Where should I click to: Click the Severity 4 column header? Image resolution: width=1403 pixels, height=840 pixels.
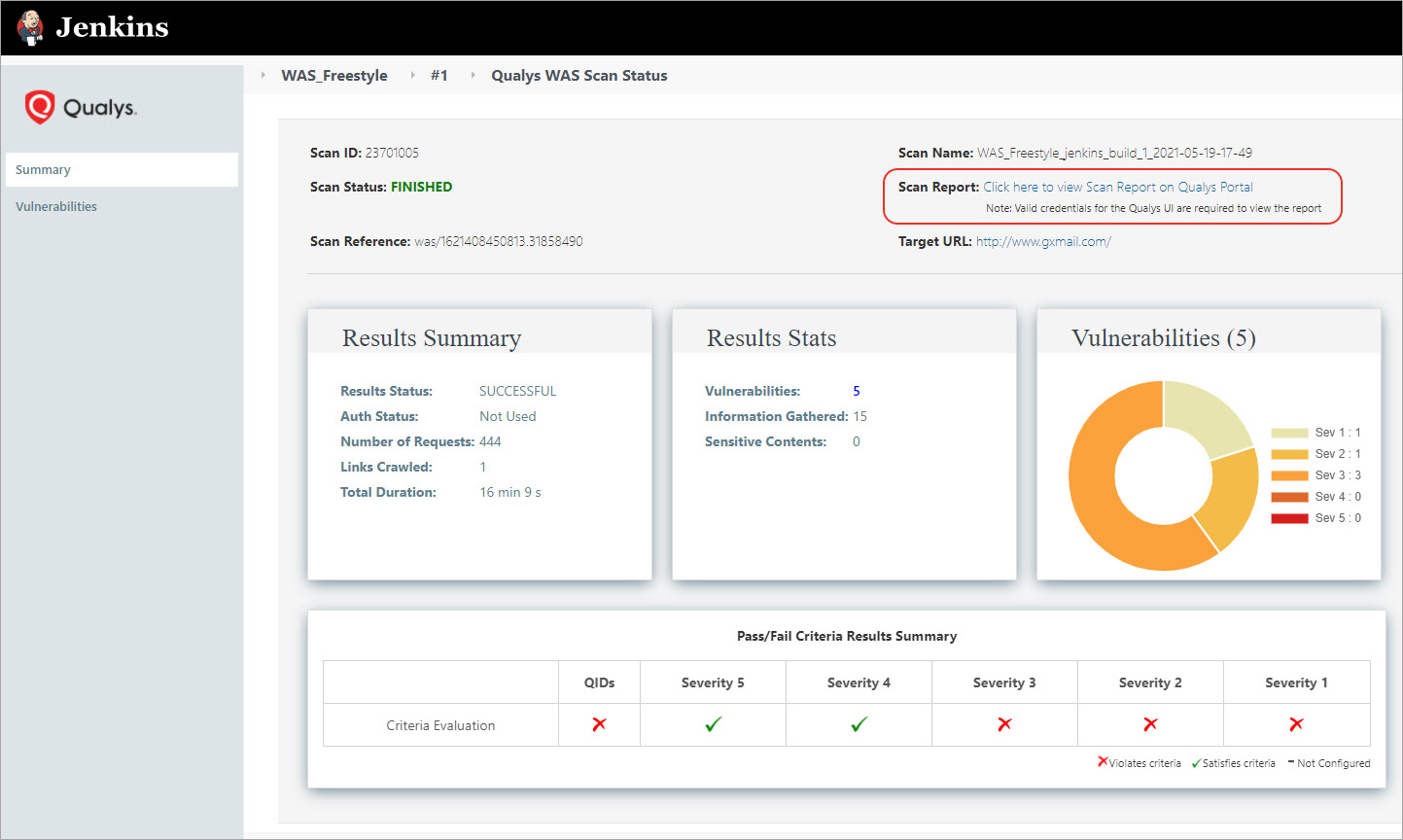coord(859,682)
